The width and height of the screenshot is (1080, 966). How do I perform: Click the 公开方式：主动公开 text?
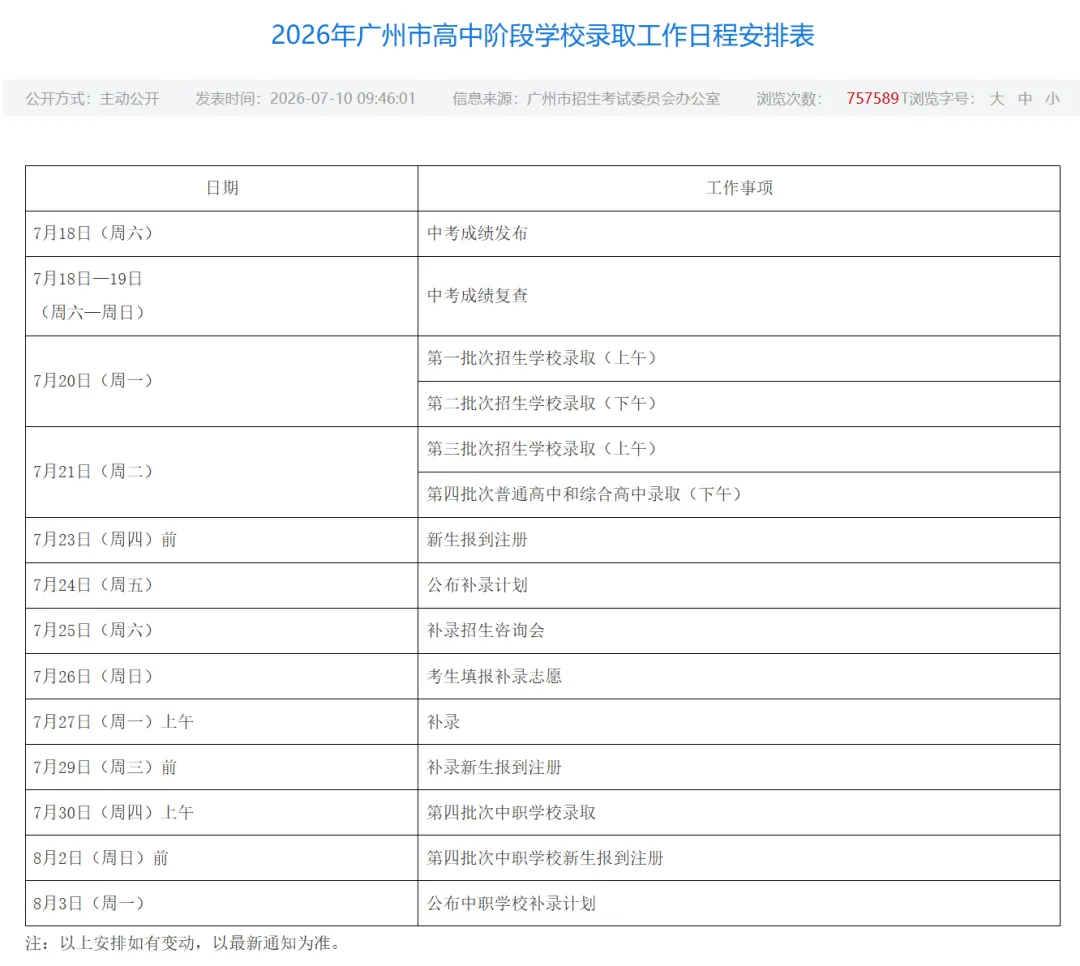tap(92, 99)
